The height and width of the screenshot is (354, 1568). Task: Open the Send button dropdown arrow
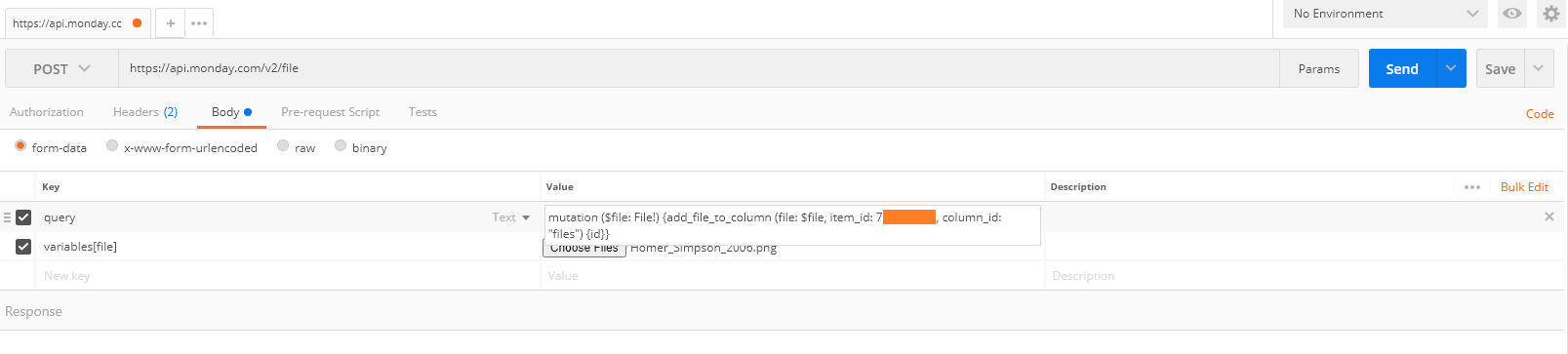pyautogui.click(x=1451, y=68)
